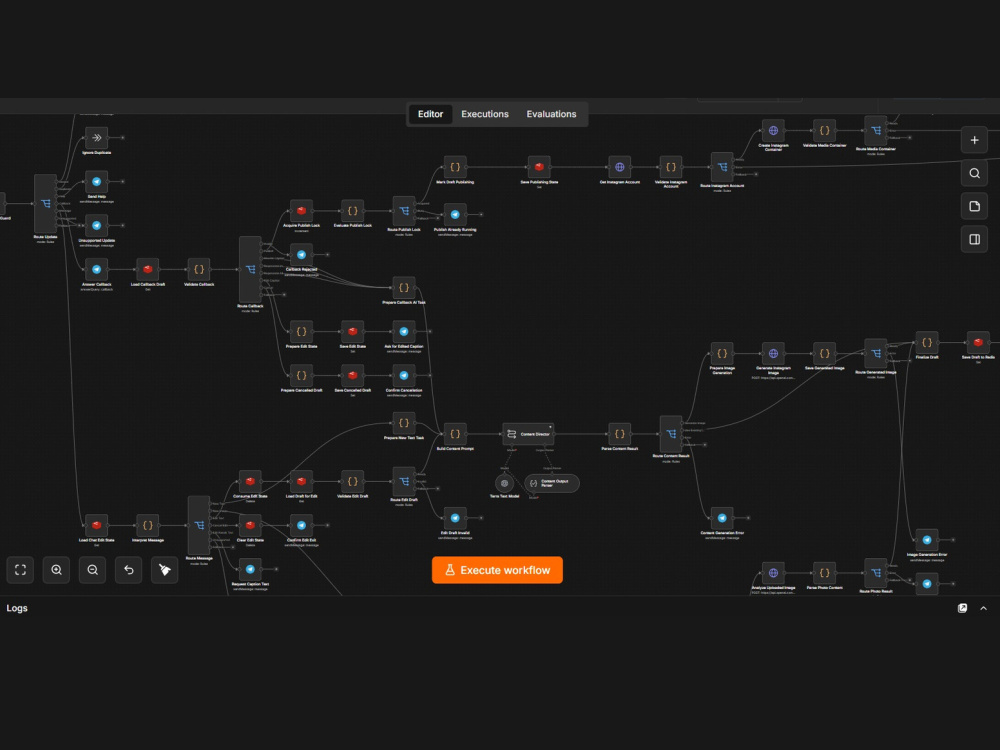This screenshot has width=1000, height=750.
Task: Select the Interpret Message code node
Action: 148,526
